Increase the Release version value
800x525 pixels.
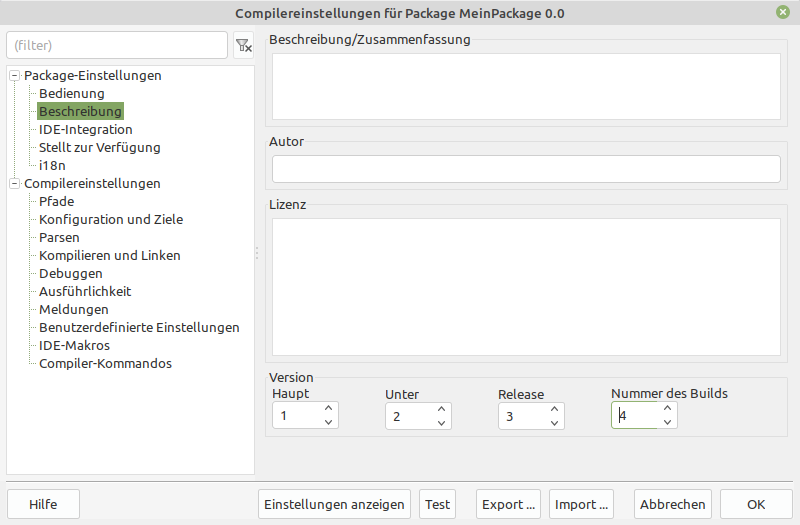(554, 409)
